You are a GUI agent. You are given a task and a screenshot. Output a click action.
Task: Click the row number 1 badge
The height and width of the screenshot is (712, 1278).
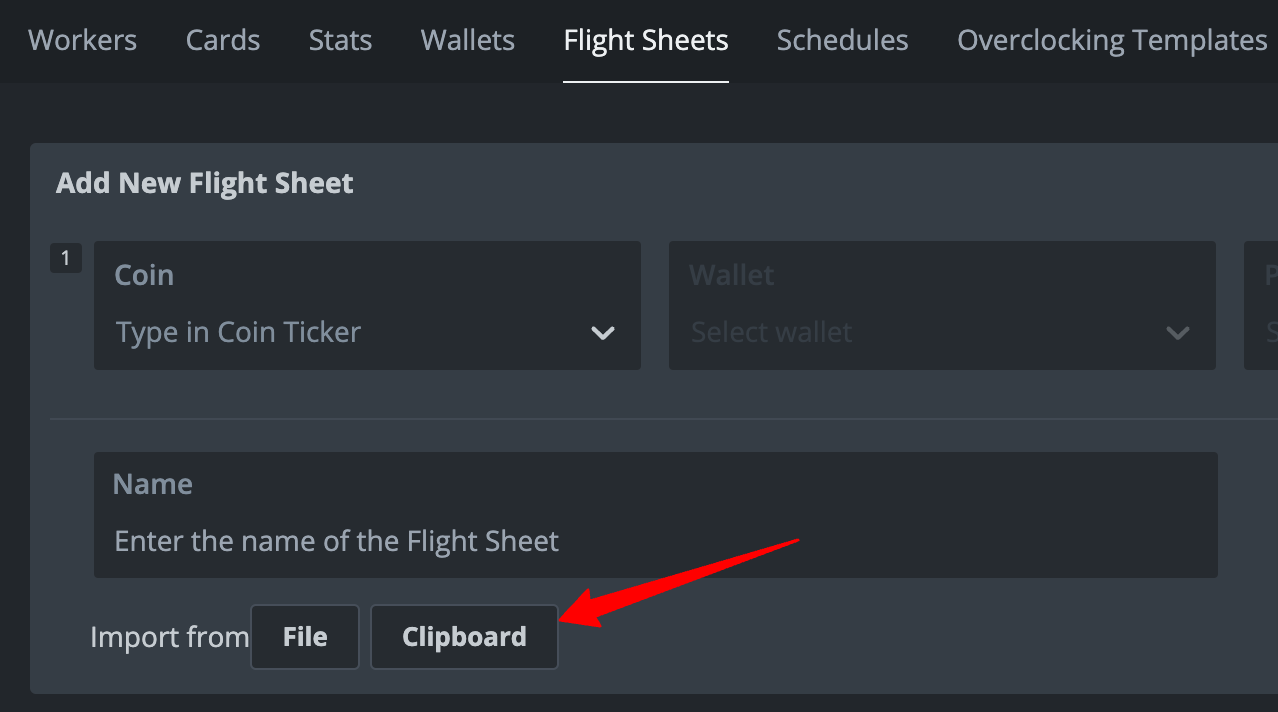click(x=65, y=259)
